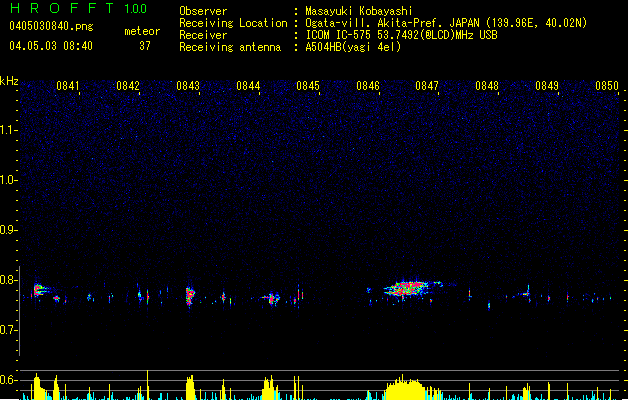Click the meteor count value 37
The height and width of the screenshot is (400, 629).
[145, 46]
